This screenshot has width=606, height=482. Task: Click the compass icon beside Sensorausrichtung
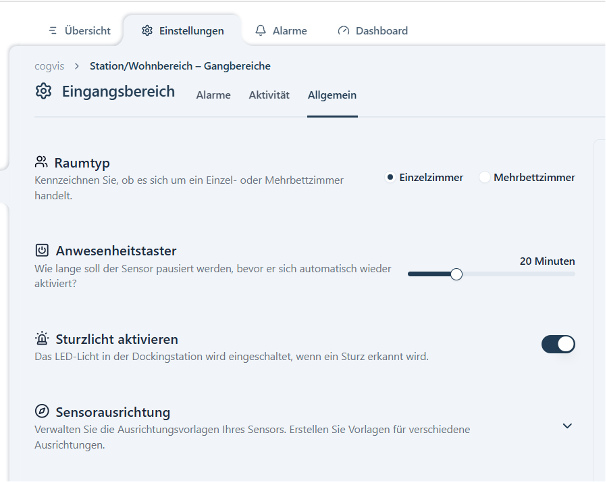coord(41,412)
